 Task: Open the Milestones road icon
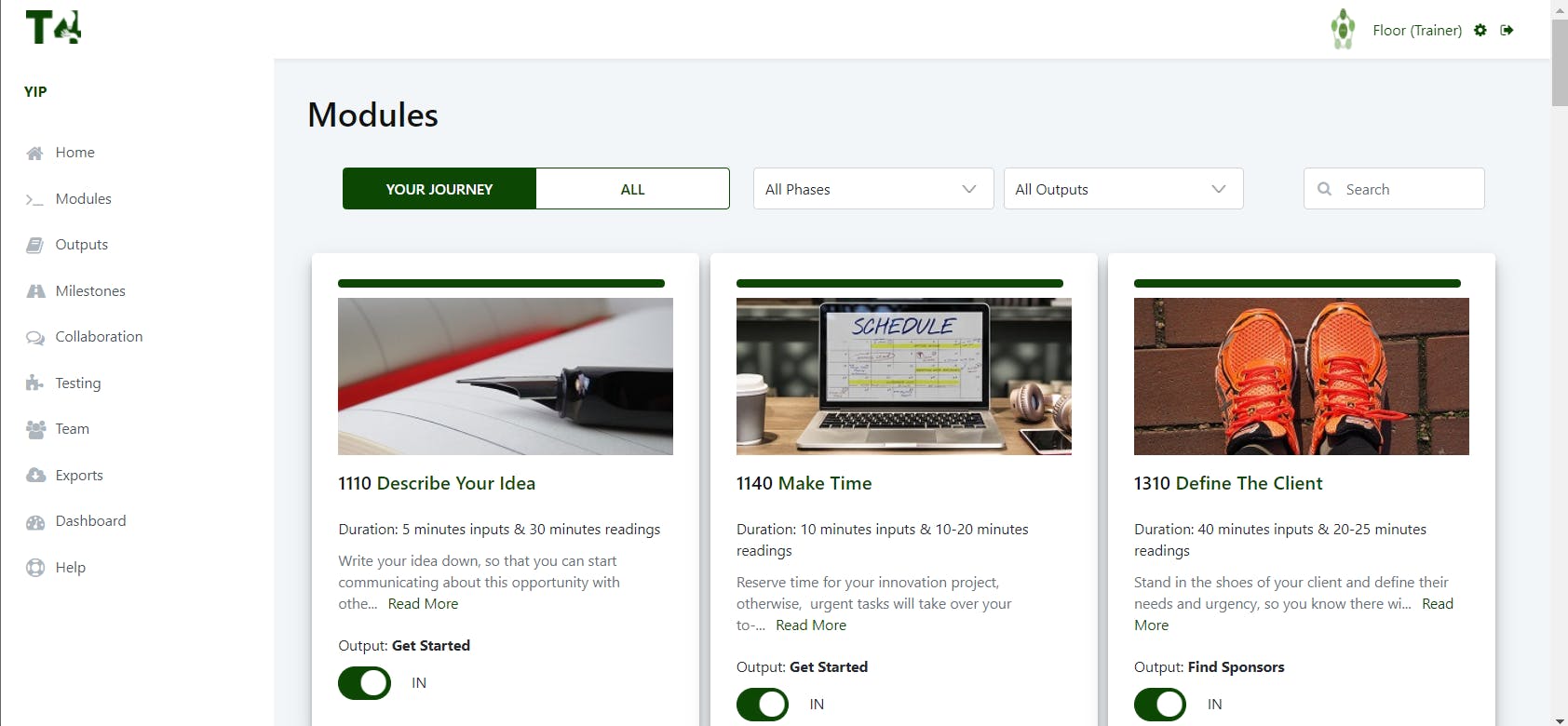(x=35, y=291)
